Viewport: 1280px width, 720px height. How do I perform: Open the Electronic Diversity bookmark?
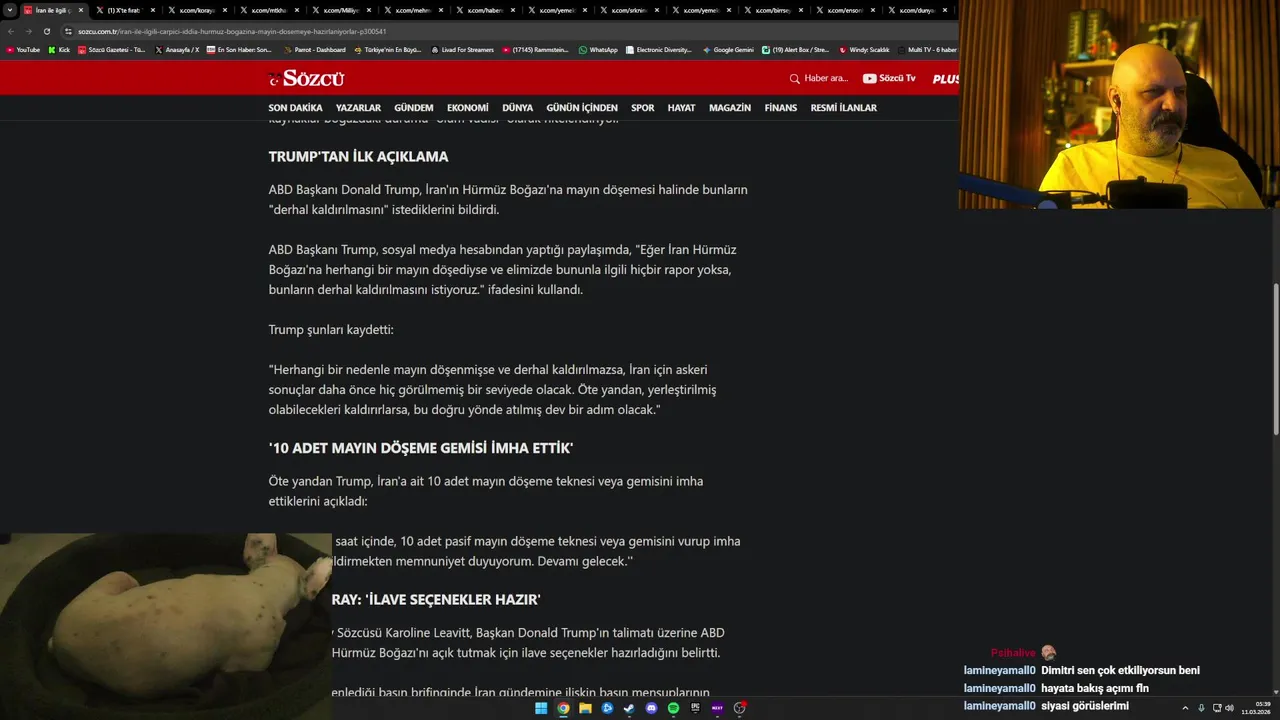pyautogui.click(x=659, y=50)
